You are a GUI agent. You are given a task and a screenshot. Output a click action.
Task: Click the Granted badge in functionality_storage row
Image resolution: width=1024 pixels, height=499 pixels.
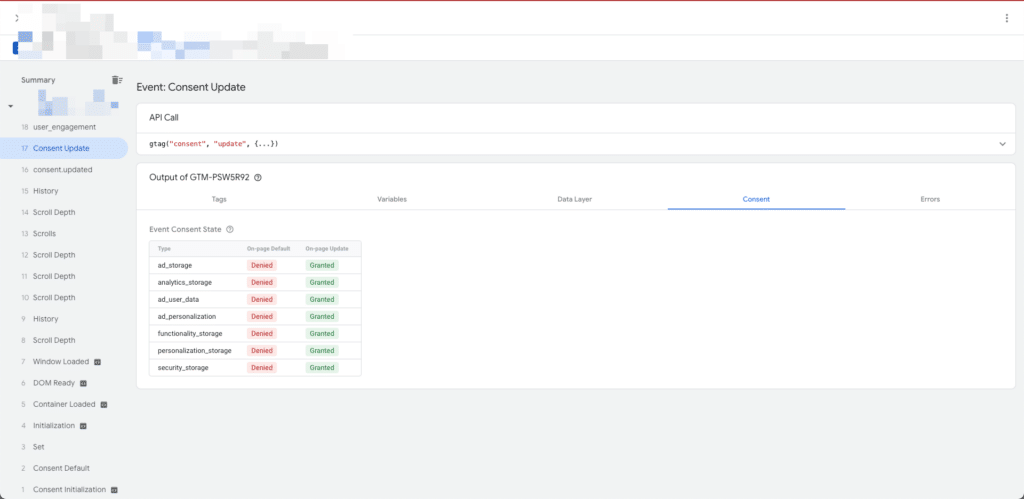pos(322,334)
